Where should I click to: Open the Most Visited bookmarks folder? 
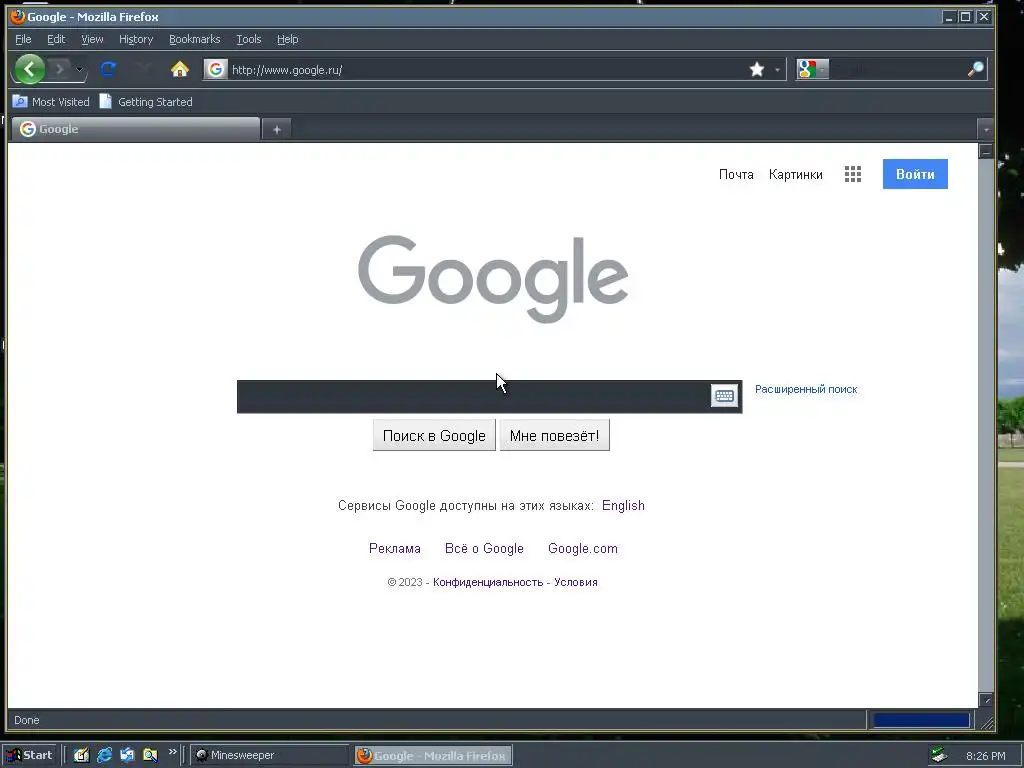pos(51,102)
